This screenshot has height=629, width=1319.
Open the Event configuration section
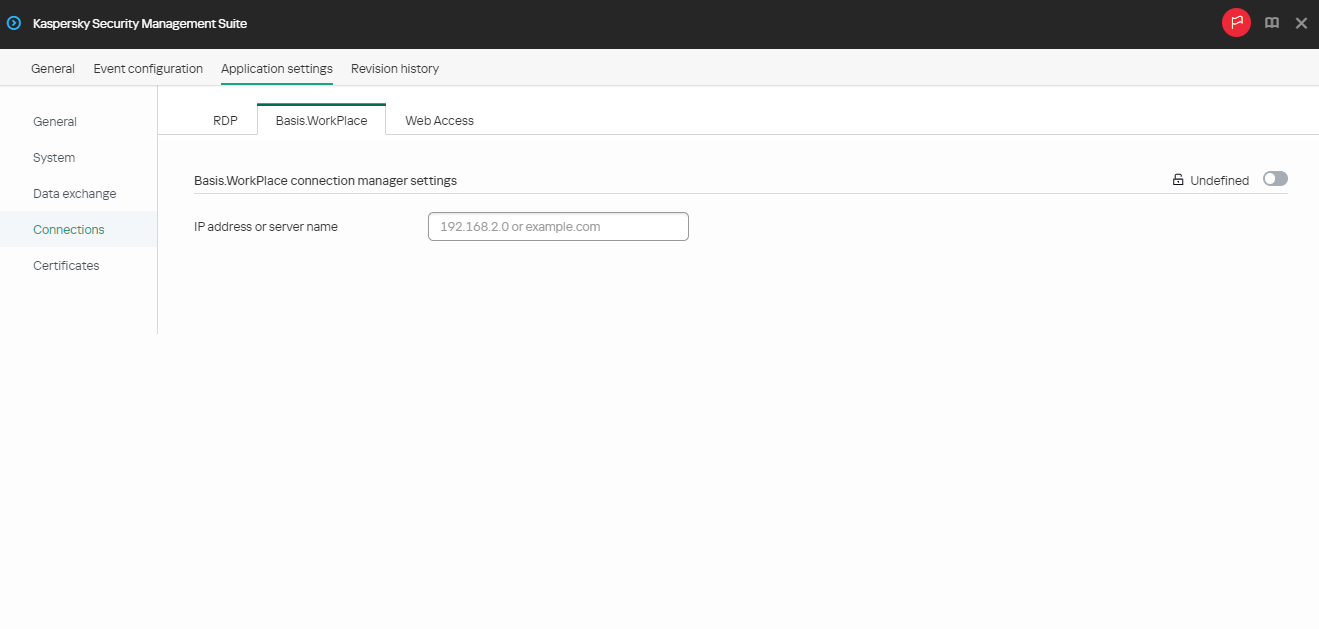click(147, 68)
